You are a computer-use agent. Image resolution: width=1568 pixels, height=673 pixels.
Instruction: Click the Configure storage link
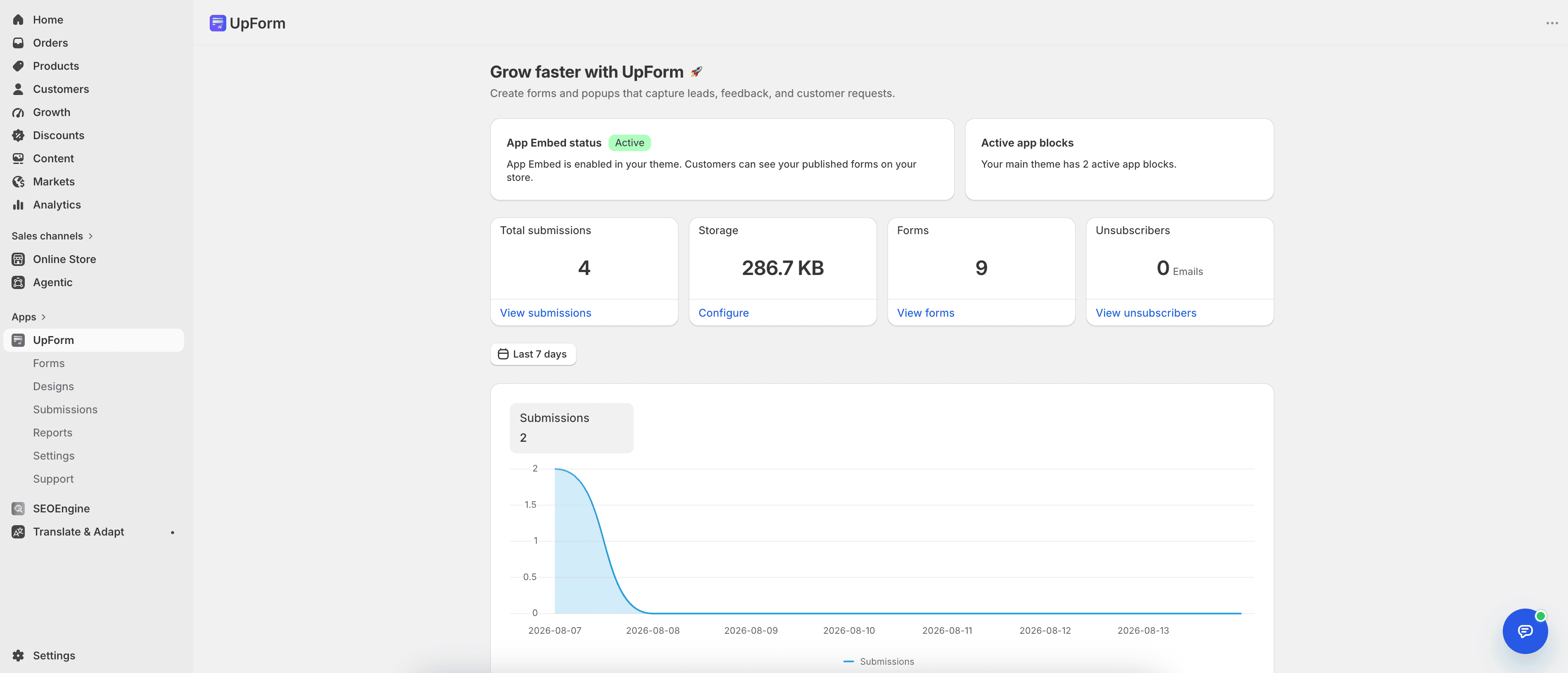[723, 313]
